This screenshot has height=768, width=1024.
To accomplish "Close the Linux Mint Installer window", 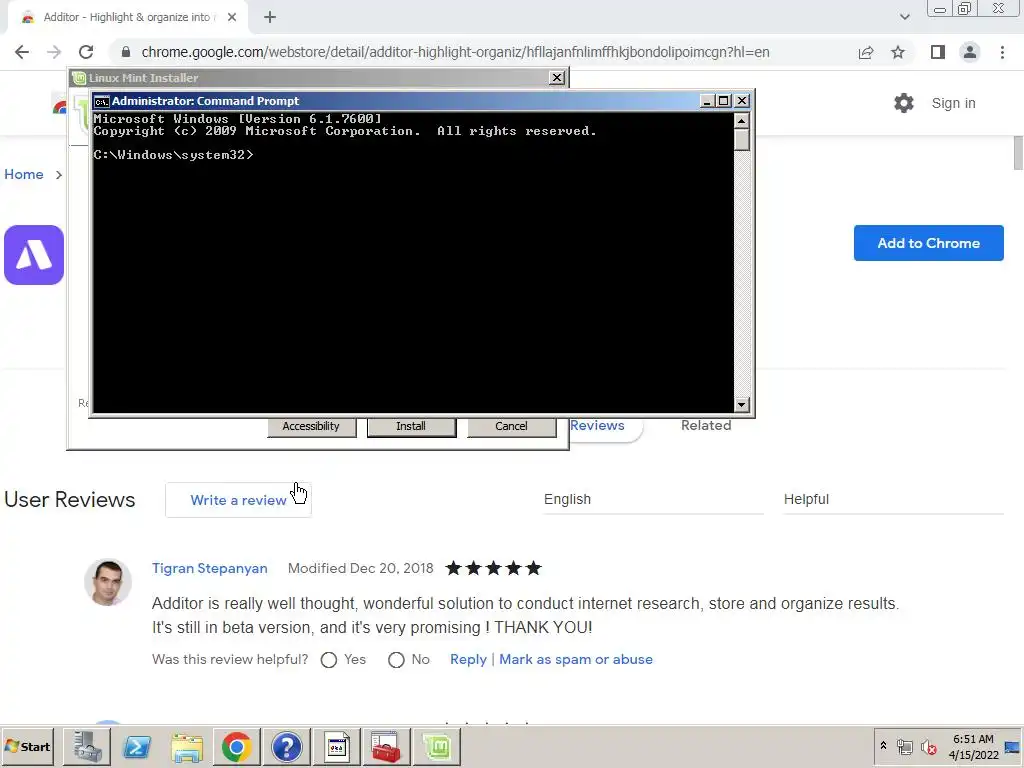I will pyautogui.click(x=556, y=78).
